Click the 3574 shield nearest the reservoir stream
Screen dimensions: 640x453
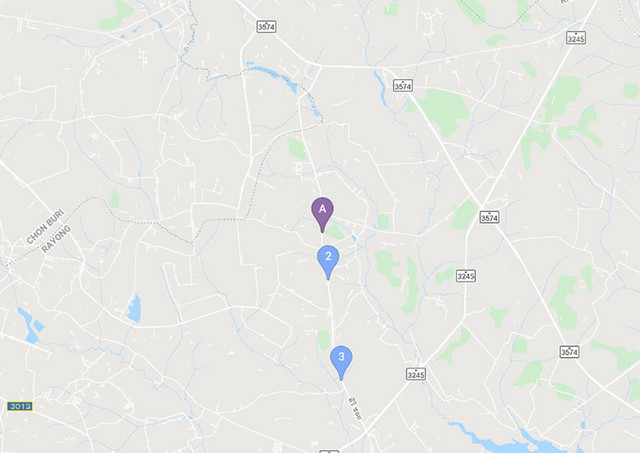pos(403,86)
